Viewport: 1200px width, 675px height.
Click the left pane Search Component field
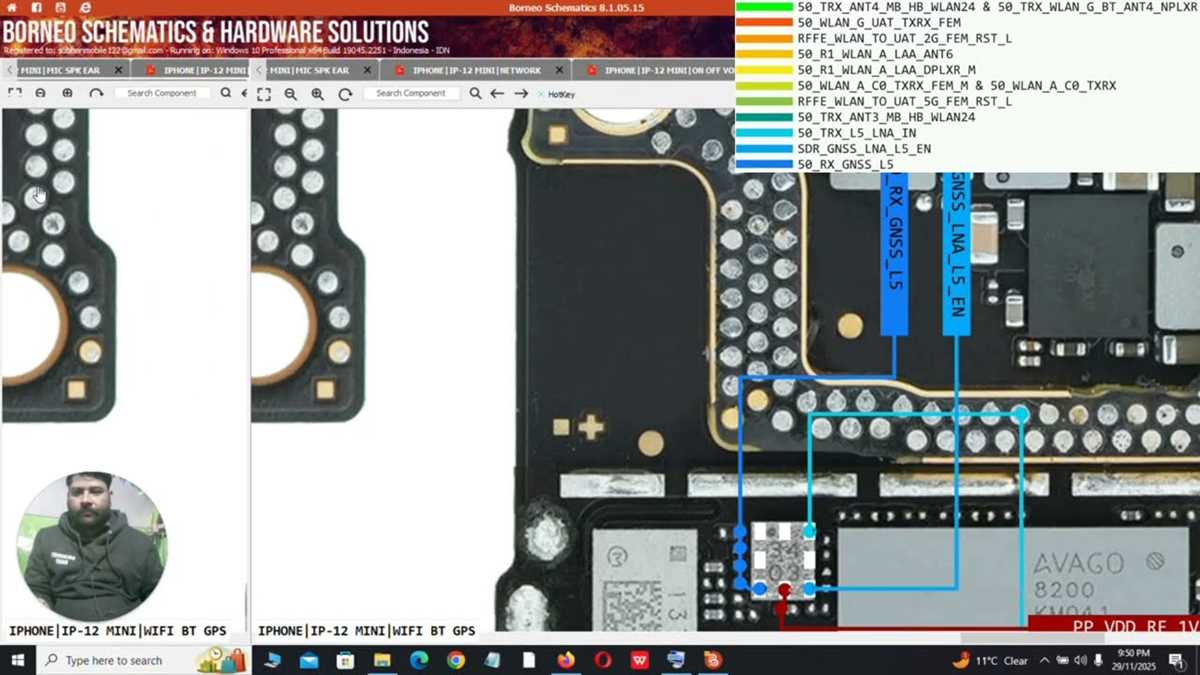163,93
